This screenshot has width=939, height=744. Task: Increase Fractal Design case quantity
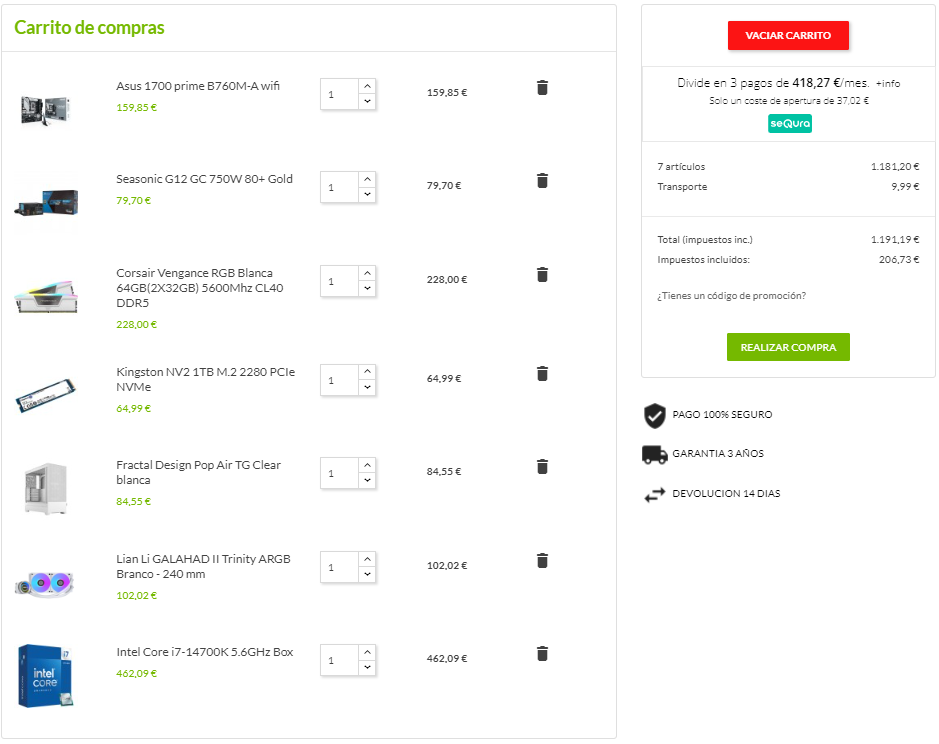(x=367, y=465)
